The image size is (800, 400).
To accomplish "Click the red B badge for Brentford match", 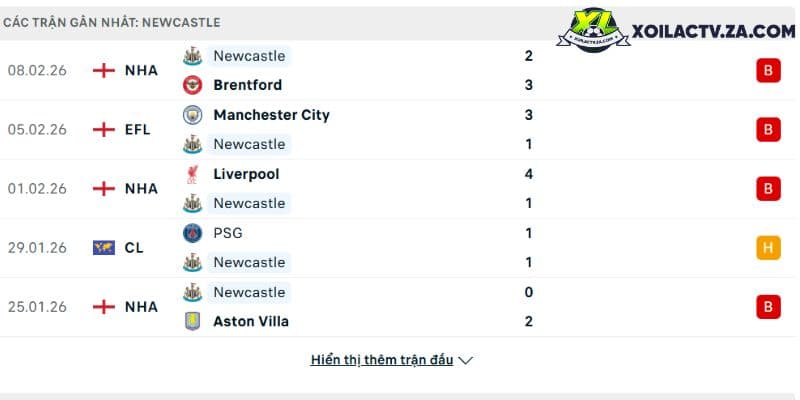I will (768, 70).
